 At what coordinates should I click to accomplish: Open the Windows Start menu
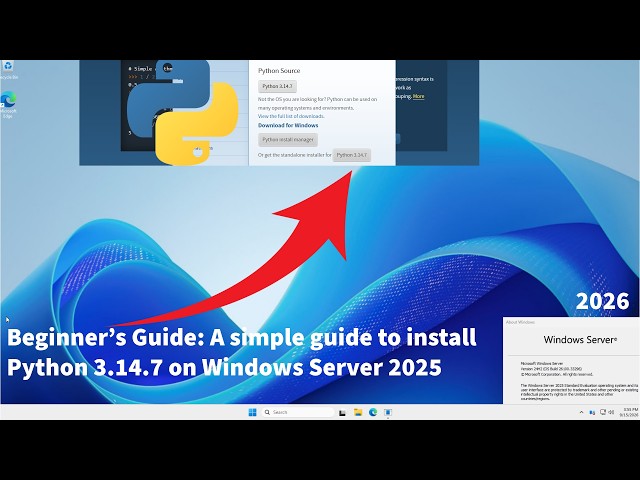click(x=252, y=412)
